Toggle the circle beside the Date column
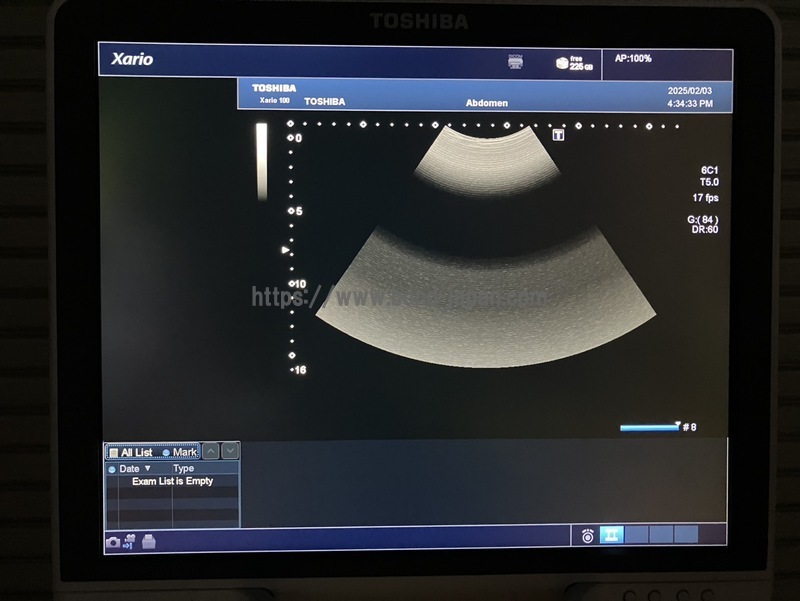 tap(112, 468)
